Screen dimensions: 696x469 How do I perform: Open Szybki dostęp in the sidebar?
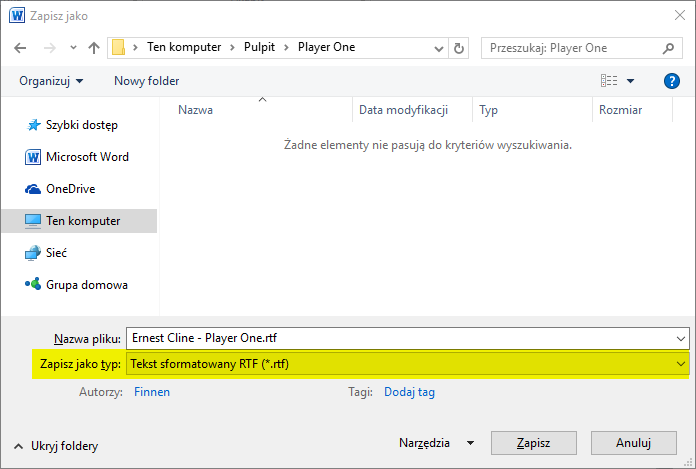click(x=82, y=125)
